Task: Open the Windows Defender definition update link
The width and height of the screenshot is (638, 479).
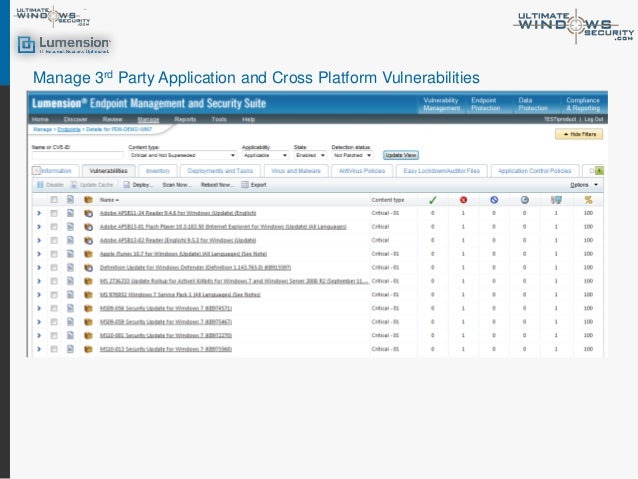Action: (195, 268)
